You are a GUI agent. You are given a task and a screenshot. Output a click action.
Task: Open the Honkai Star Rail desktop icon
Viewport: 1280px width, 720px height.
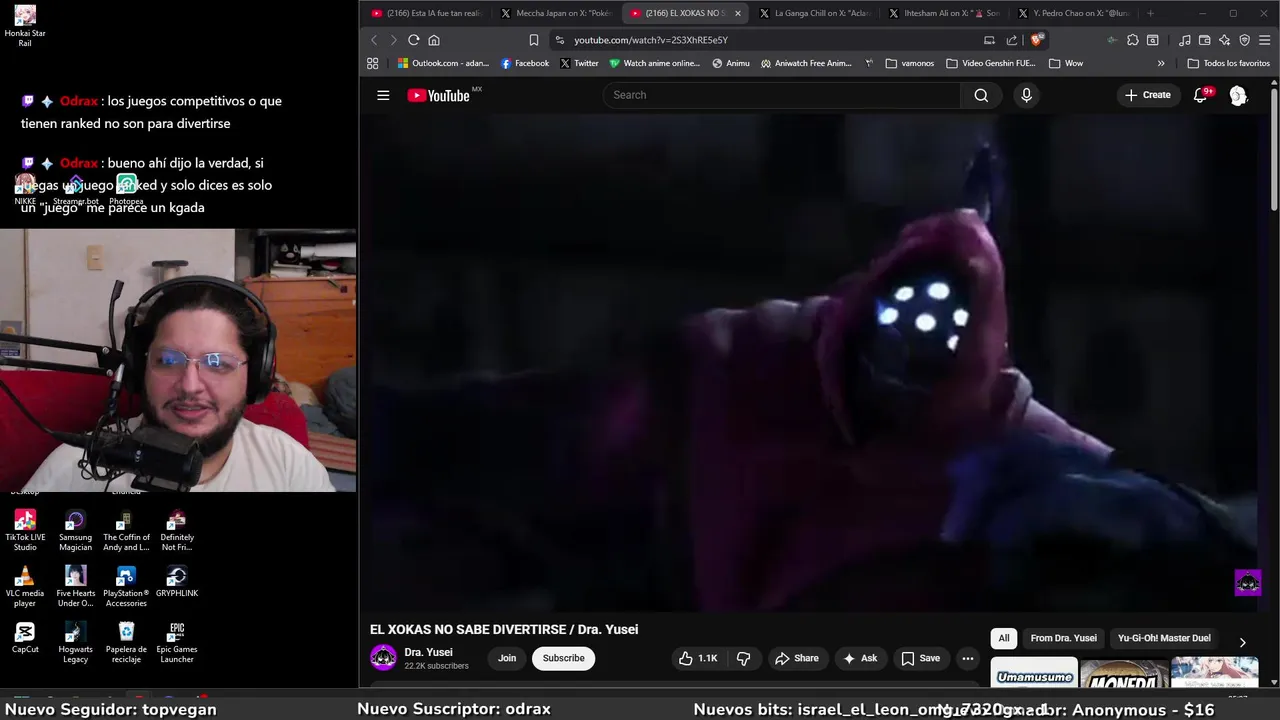point(25,26)
